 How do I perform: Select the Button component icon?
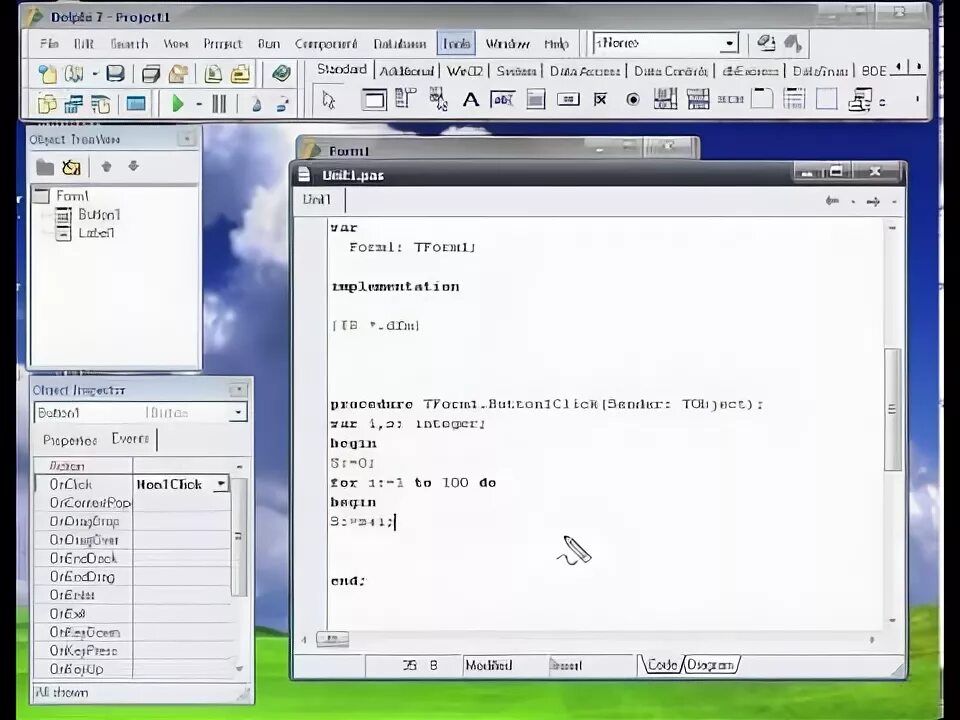(x=568, y=99)
